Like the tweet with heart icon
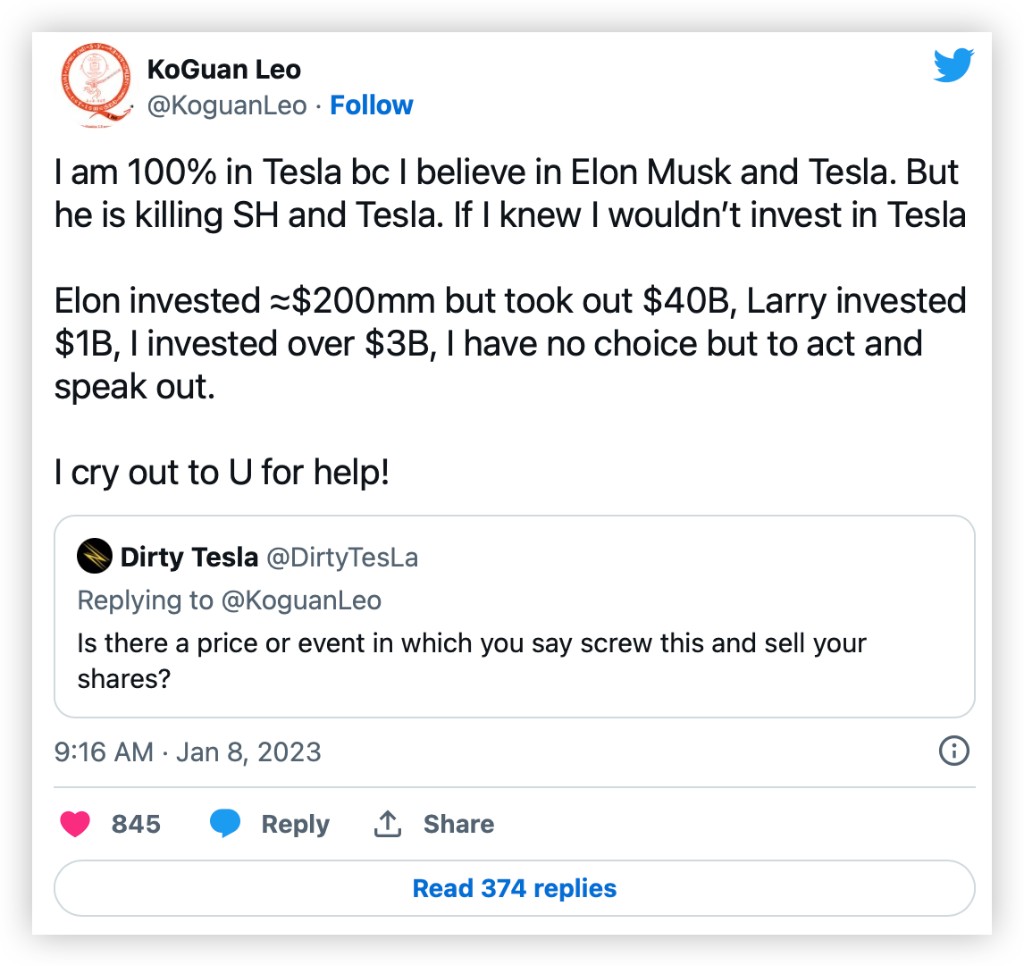This screenshot has width=1024, height=966. (75, 824)
